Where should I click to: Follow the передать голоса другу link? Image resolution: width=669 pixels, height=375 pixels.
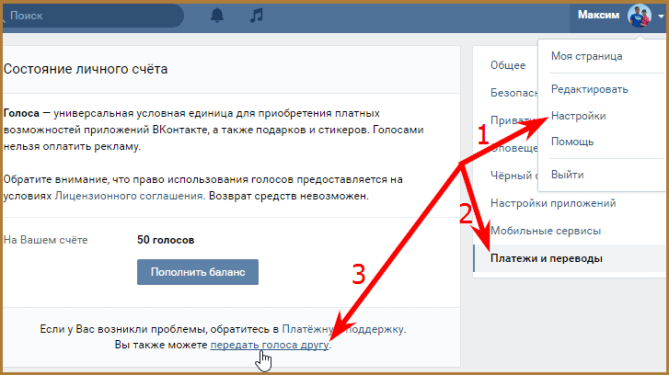click(270, 345)
